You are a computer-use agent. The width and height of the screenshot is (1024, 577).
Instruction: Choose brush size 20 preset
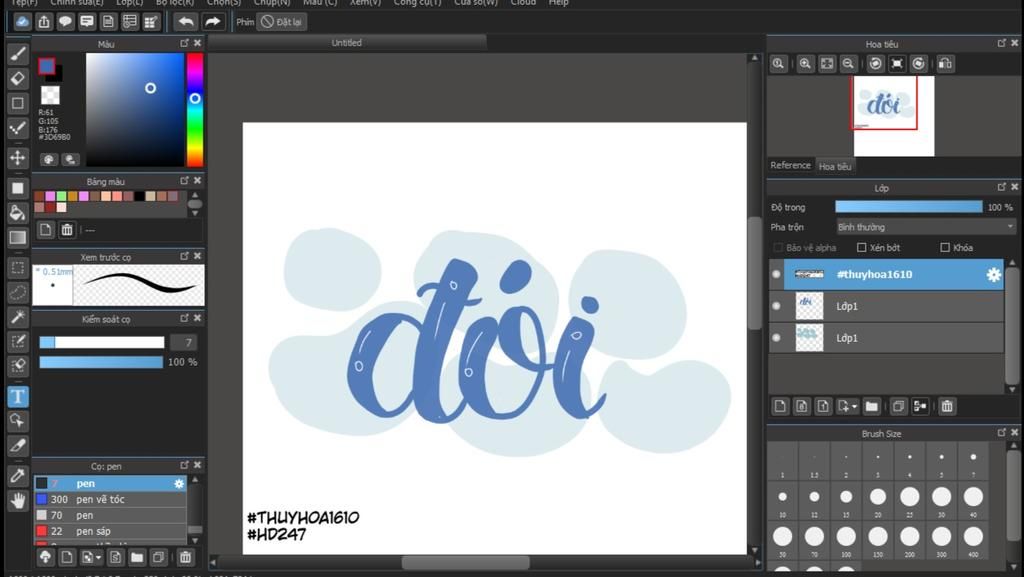coord(878,500)
